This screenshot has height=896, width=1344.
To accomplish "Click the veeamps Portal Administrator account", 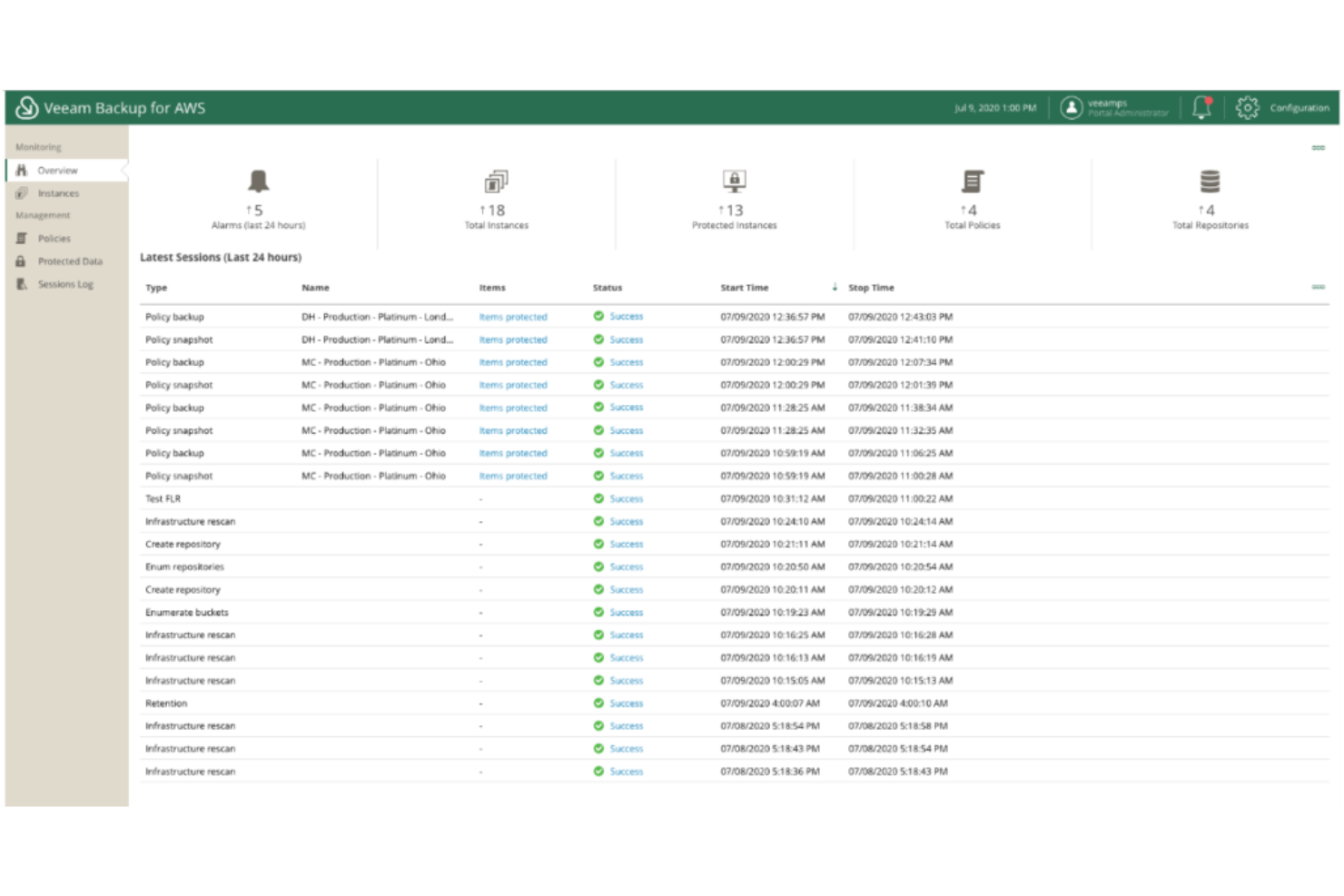I will click(1110, 106).
